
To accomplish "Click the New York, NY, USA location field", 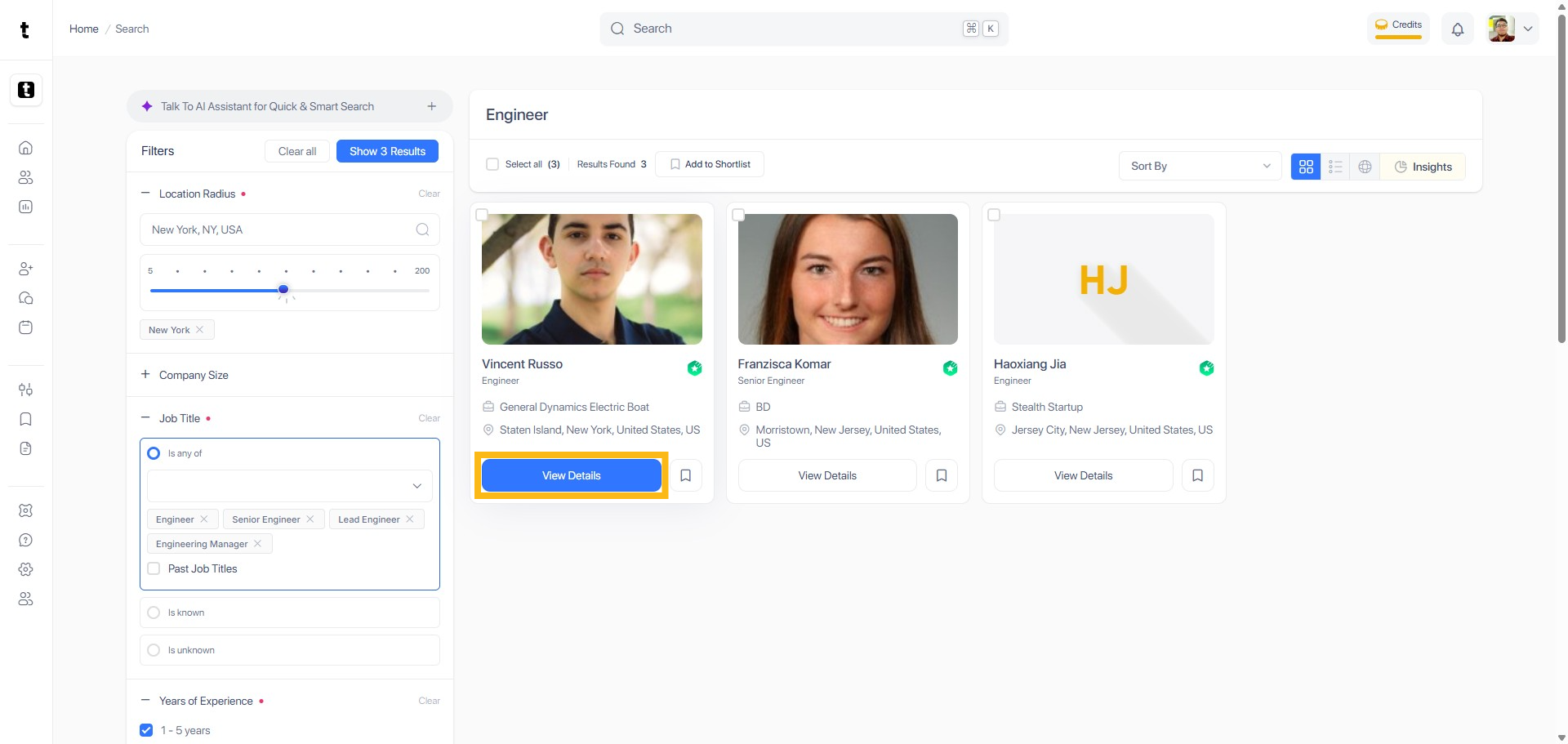I will coord(290,229).
